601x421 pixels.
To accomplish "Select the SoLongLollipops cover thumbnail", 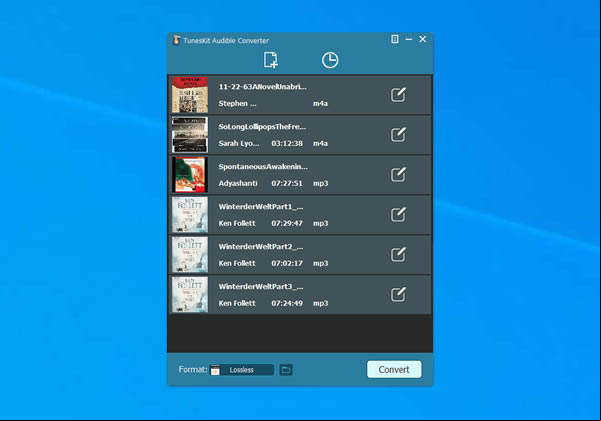I will click(x=190, y=135).
